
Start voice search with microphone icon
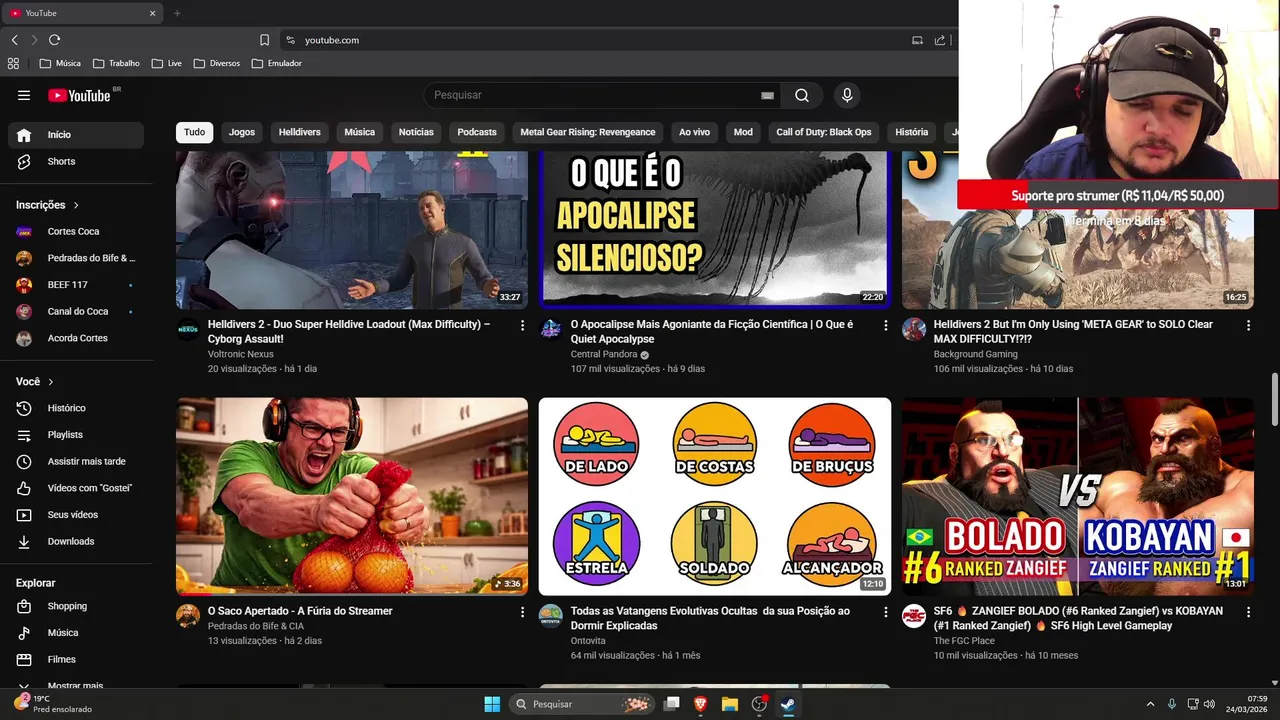pyautogui.click(x=847, y=95)
